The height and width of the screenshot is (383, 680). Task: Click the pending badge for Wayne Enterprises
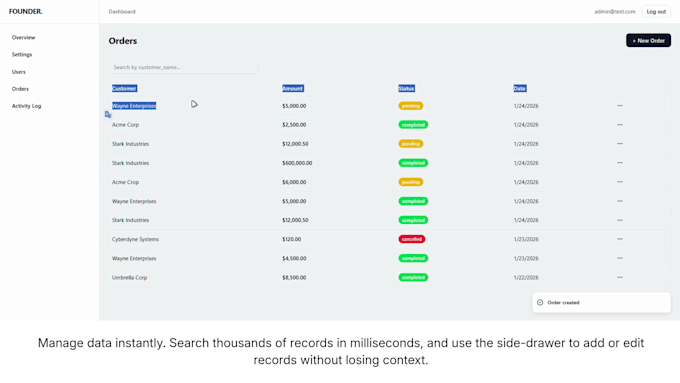pyautogui.click(x=411, y=106)
